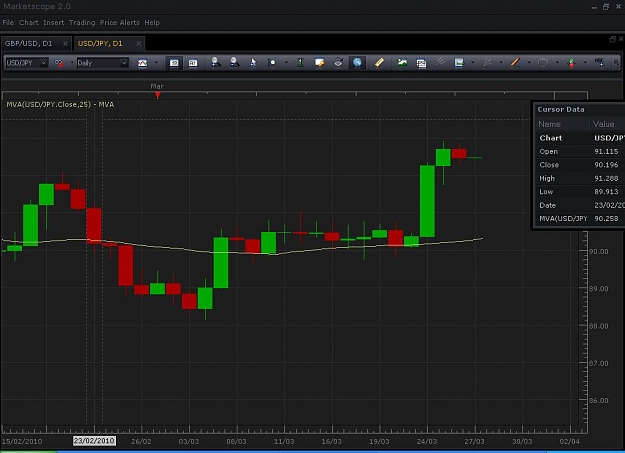This screenshot has width=625, height=453.
Task: Expand the chart type dropdown arrow
Action: point(156,63)
